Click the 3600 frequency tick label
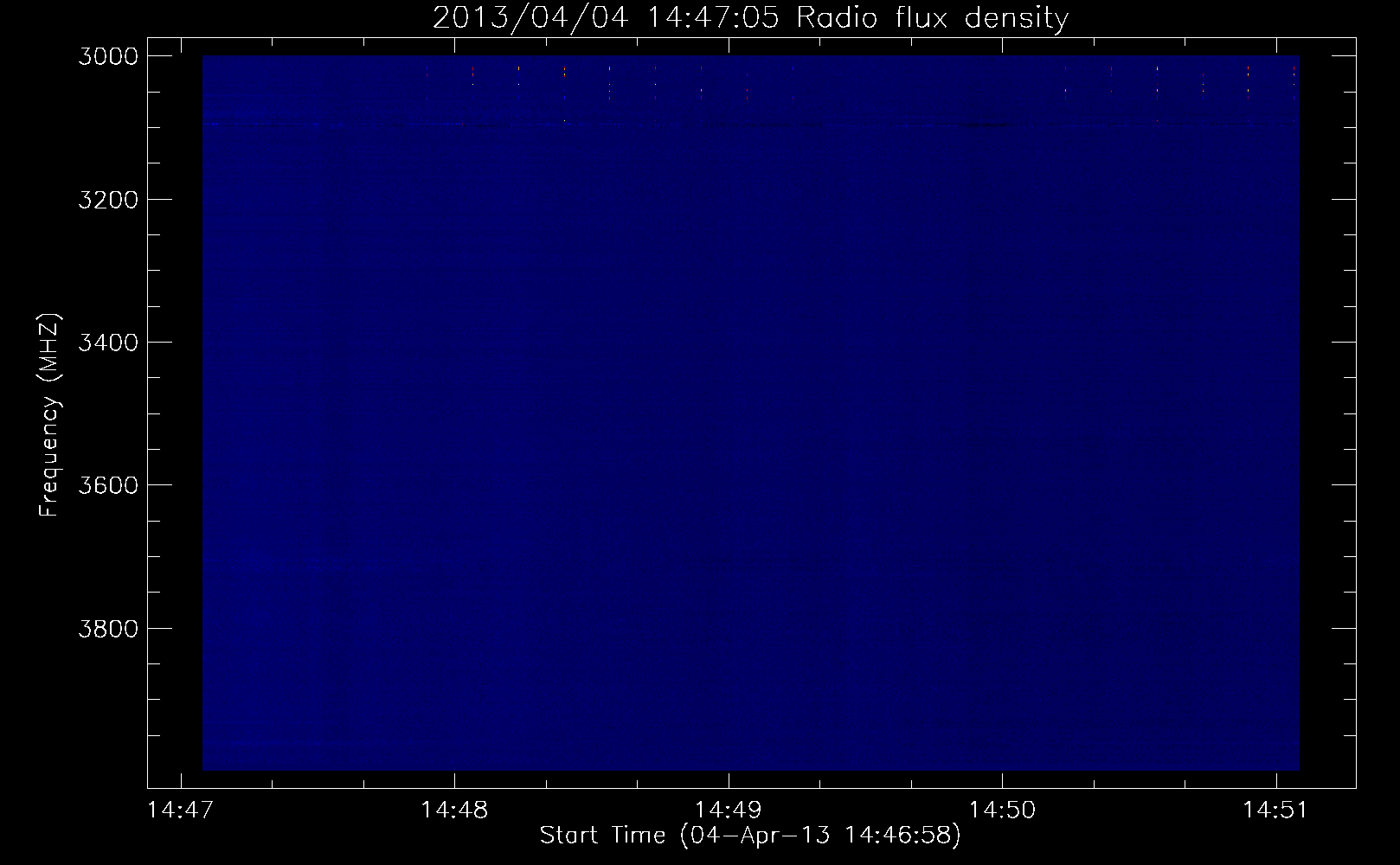Screen dimensions: 1400x865 point(107,485)
